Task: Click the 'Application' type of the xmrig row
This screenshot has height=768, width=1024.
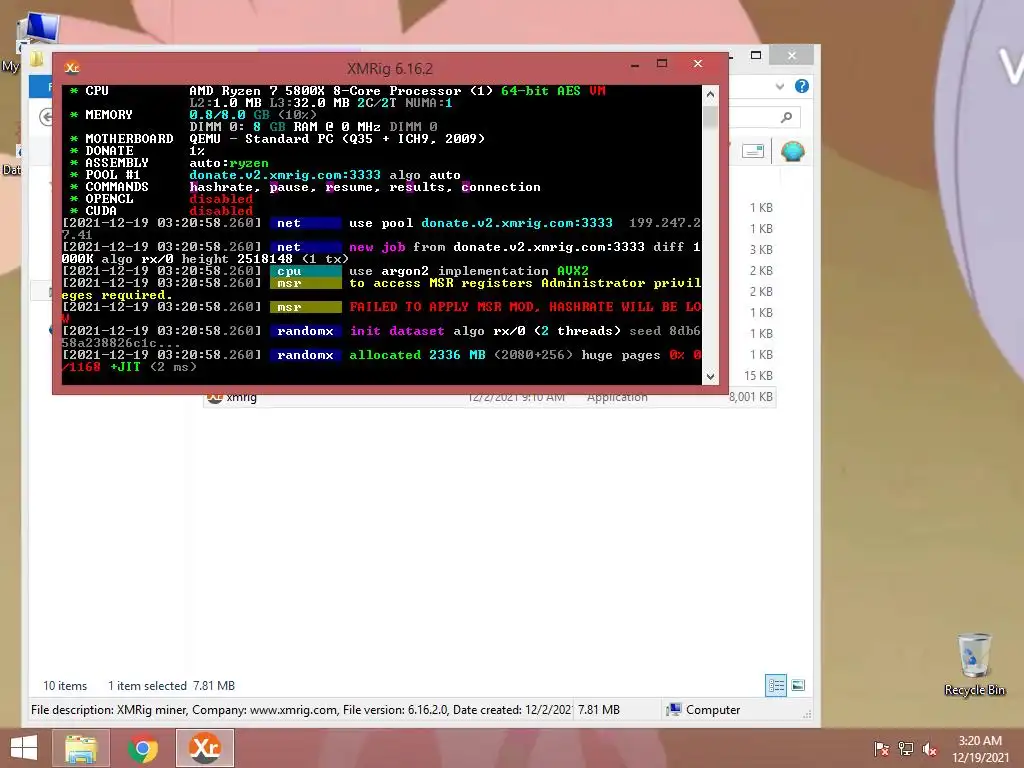Action: [x=616, y=397]
